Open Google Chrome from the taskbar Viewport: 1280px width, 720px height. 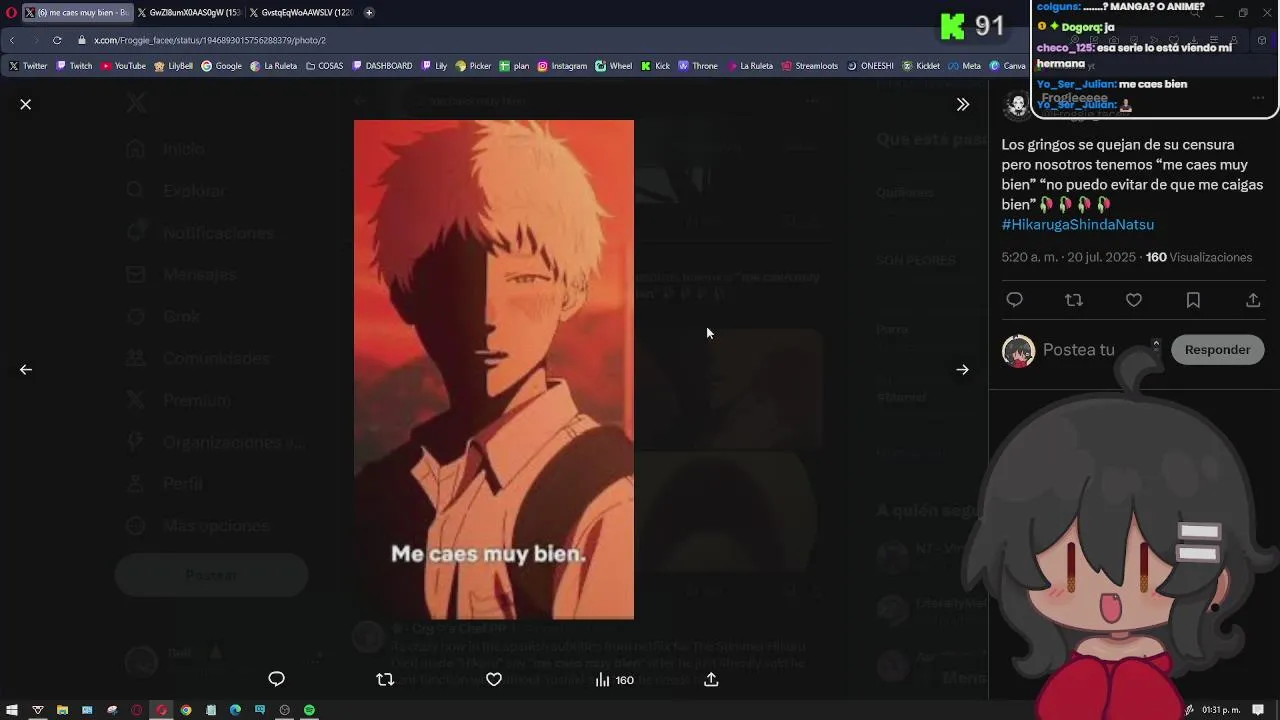point(186,710)
